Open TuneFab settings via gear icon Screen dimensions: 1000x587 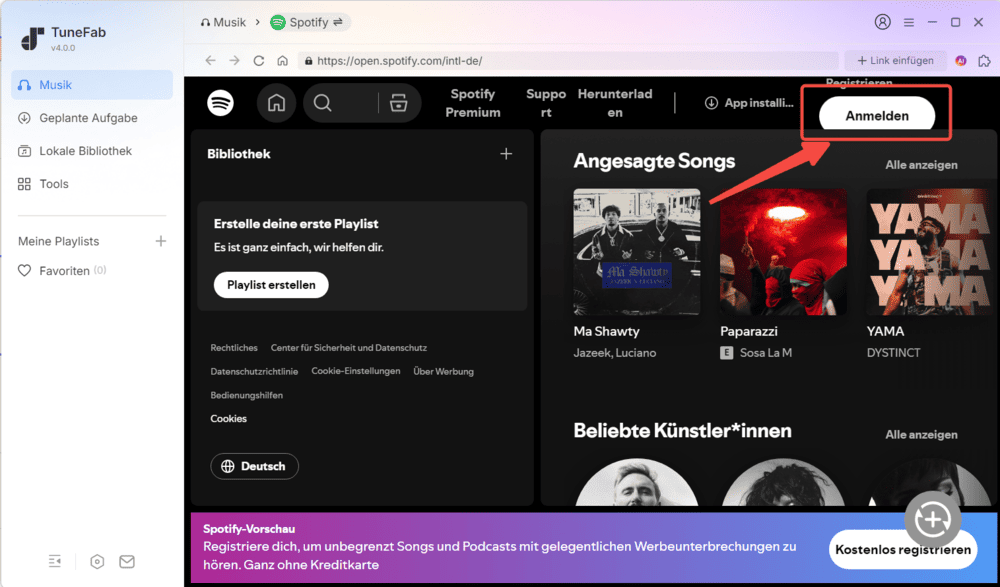coord(96,561)
